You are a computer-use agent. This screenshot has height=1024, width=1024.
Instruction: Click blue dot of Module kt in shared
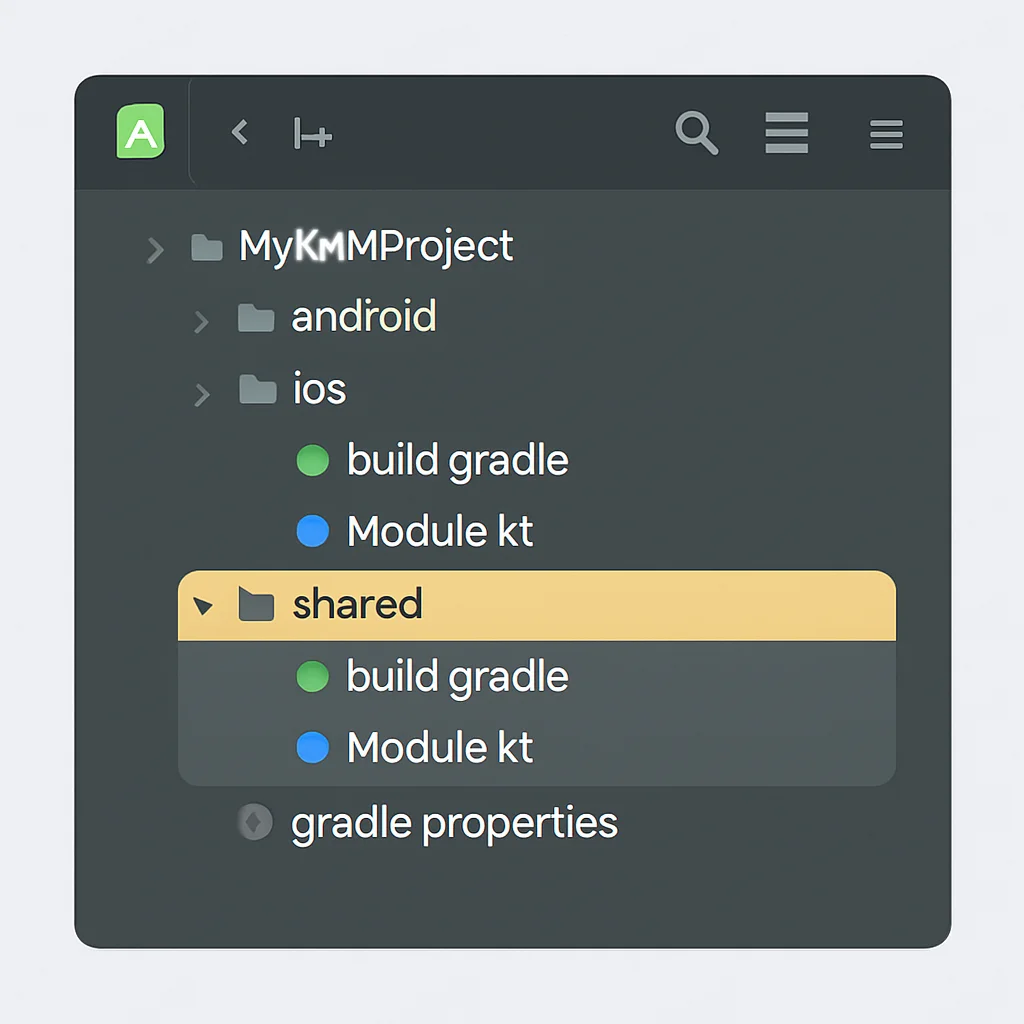tap(313, 747)
